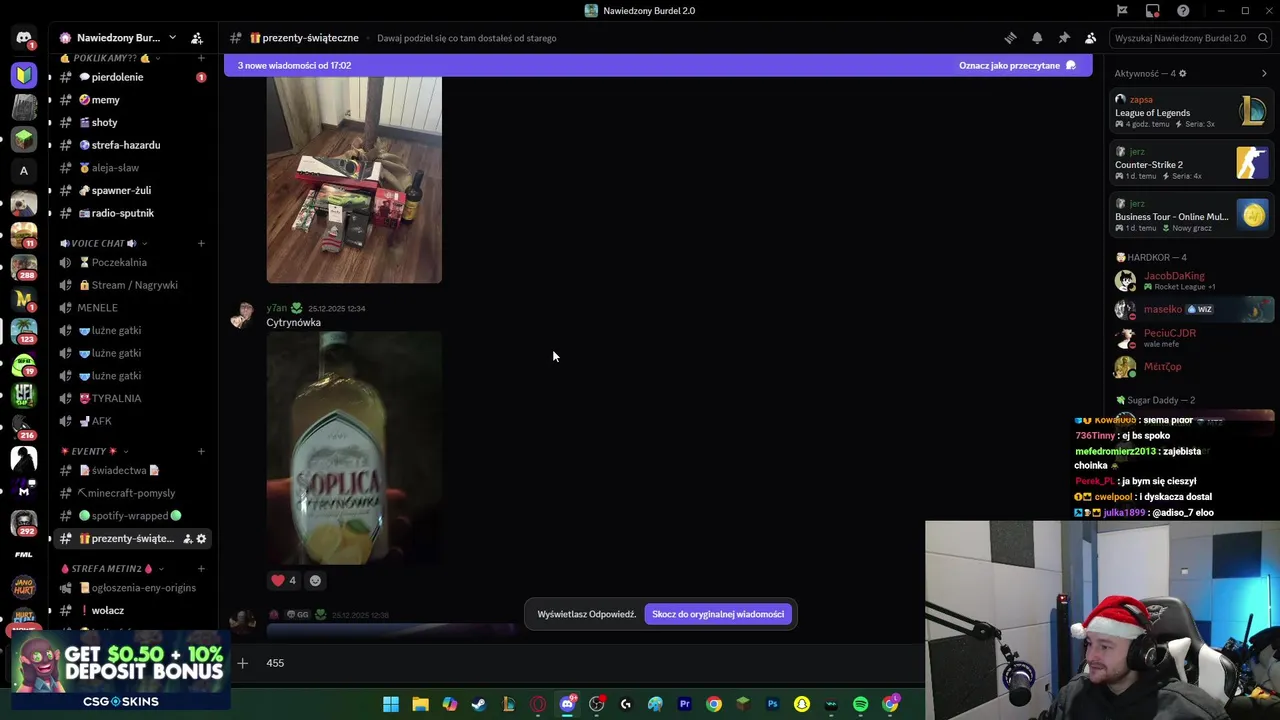Create invite icon on prezenty-świąteczne channel
Viewport: 1280px width, 720px height.
tap(187, 539)
